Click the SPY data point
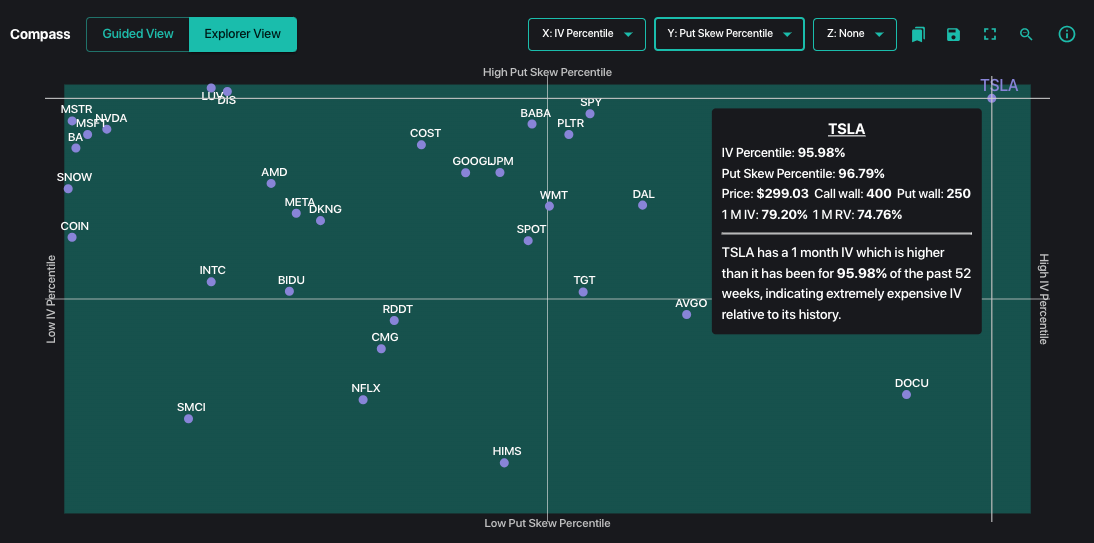Image resolution: width=1094 pixels, height=543 pixels. click(590, 114)
